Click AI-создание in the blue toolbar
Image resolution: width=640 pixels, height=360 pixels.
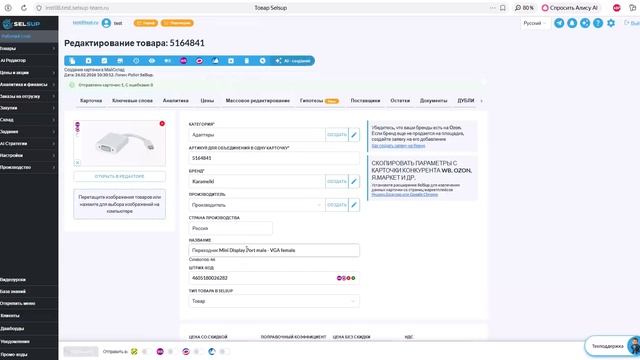(x=293, y=61)
